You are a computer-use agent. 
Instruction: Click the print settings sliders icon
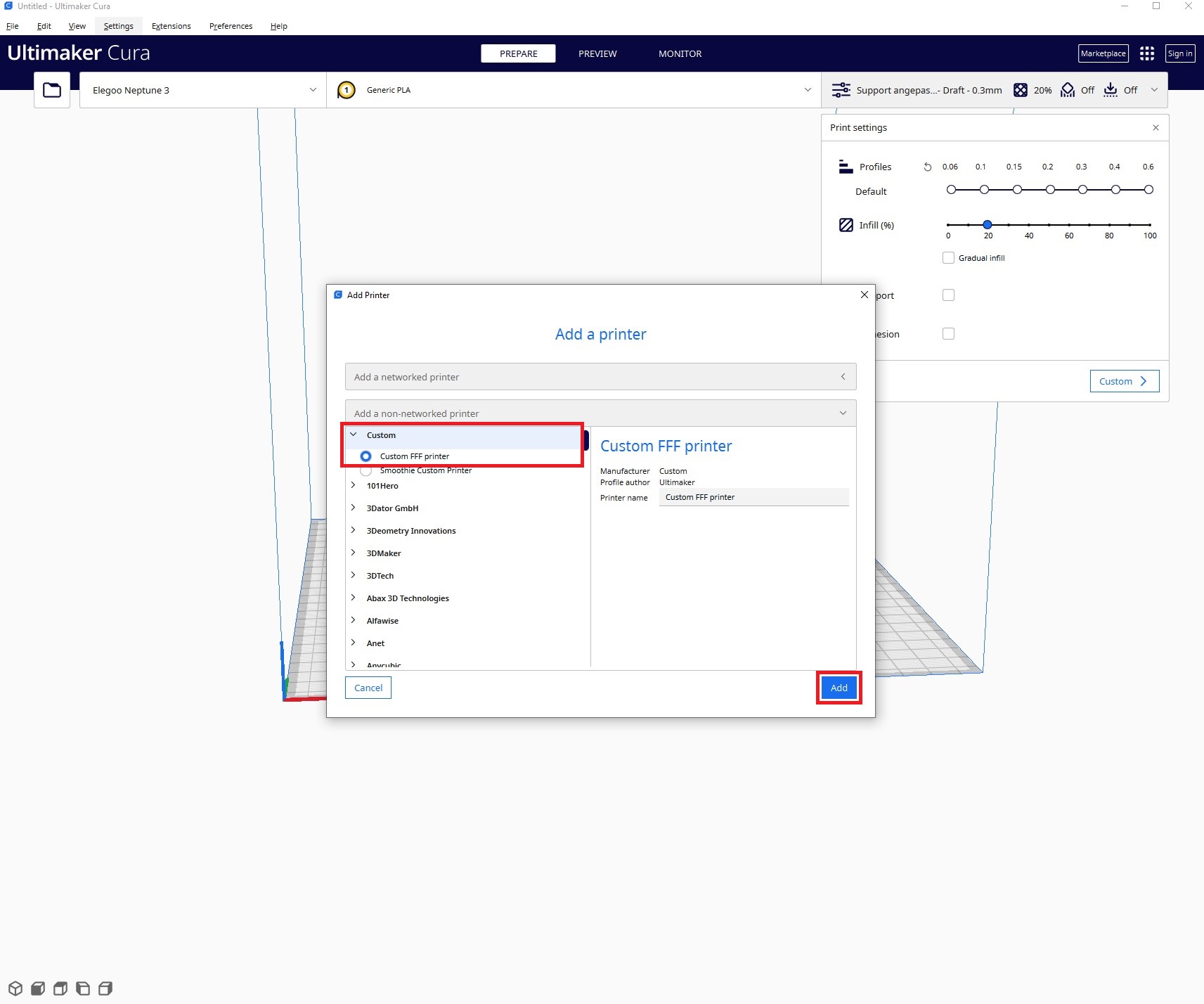[841, 90]
